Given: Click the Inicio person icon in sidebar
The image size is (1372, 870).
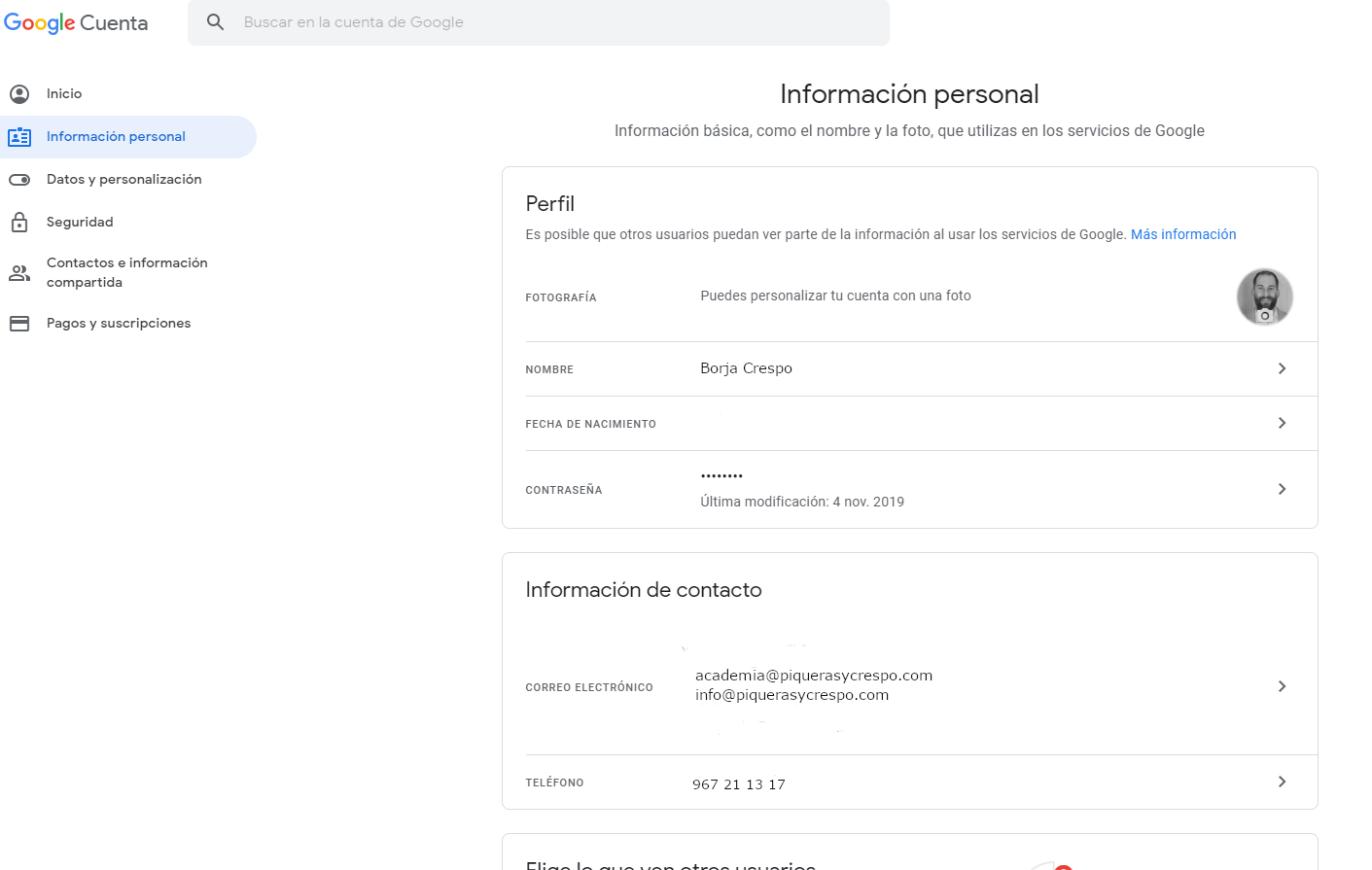Looking at the screenshot, I should (x=19, y=93).
